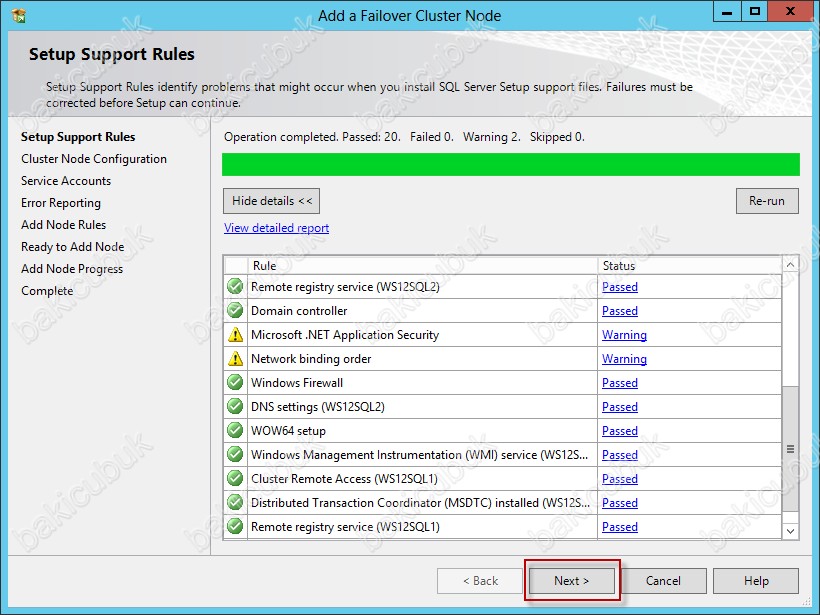Click the check icon for Distributed Transaction Coordinator rule

tap(235, 503)
